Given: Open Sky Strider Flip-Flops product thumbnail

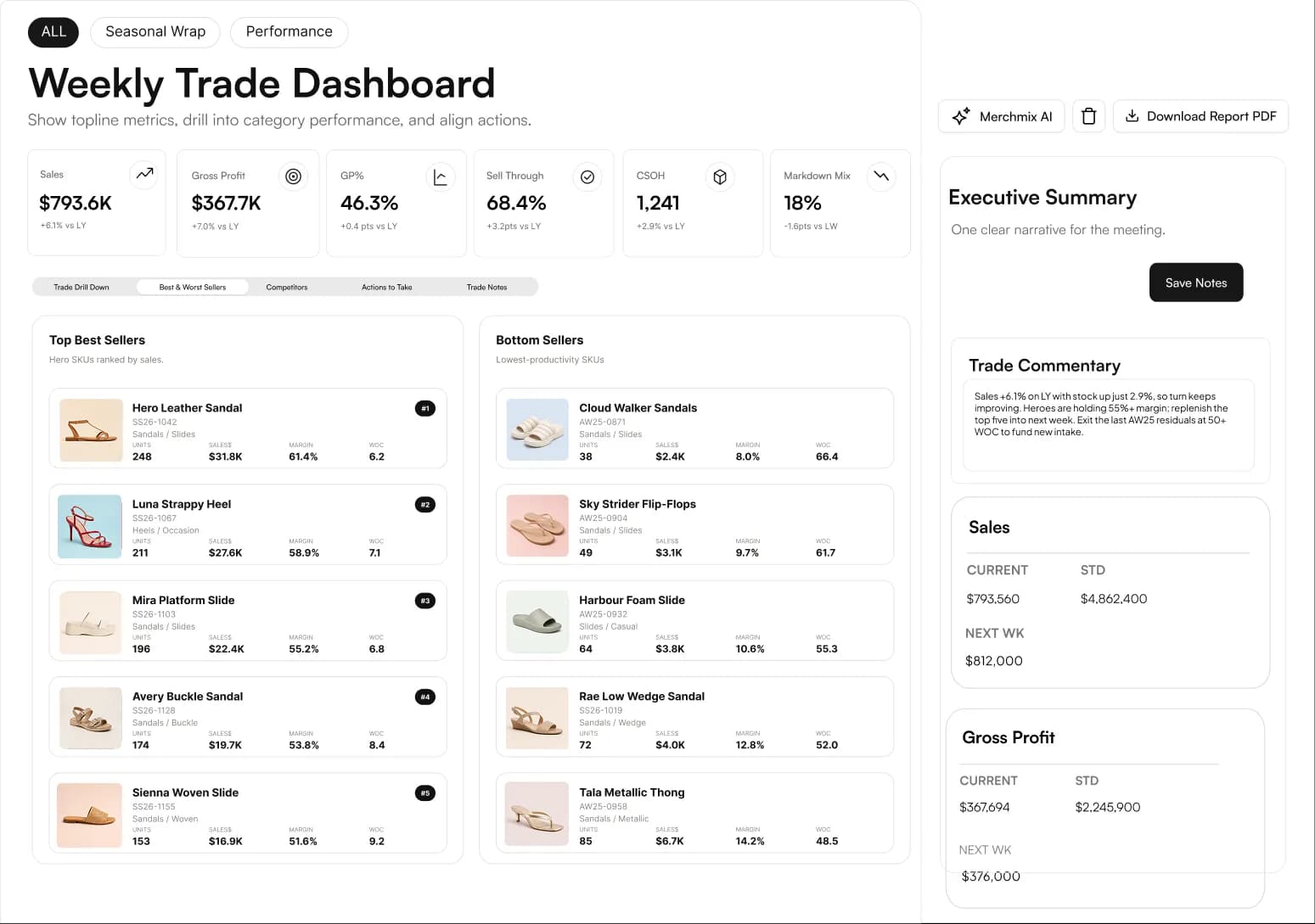Looking at the screenshot, I should 537,526.
